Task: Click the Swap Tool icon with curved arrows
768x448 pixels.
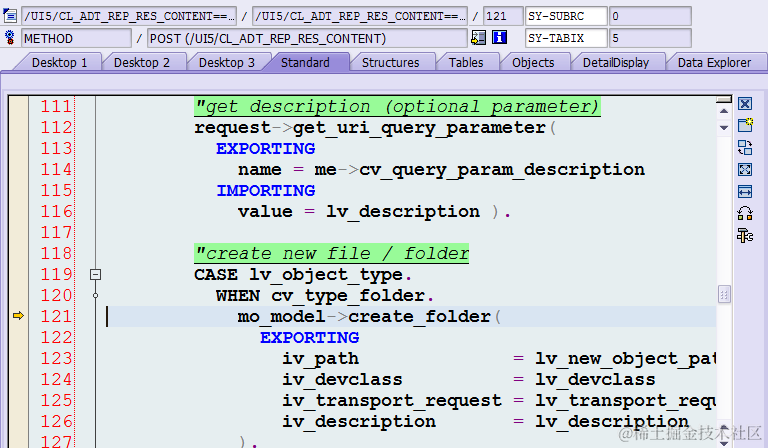Action: pos(745,213)
